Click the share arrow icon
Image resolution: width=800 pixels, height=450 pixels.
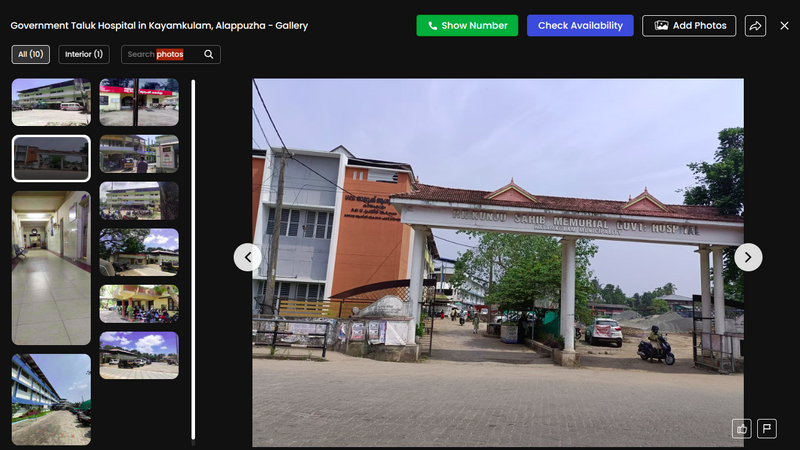[755, 26]
